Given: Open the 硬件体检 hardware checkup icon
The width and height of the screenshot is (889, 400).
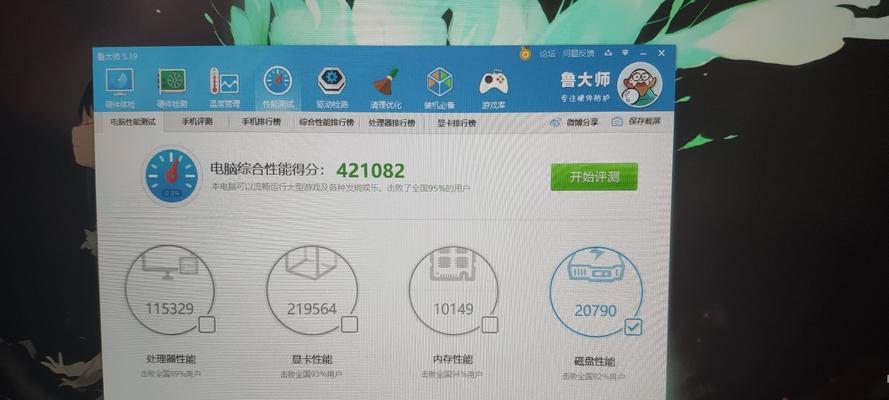Looking at the screenshot, I should click(x=120, y=88).
